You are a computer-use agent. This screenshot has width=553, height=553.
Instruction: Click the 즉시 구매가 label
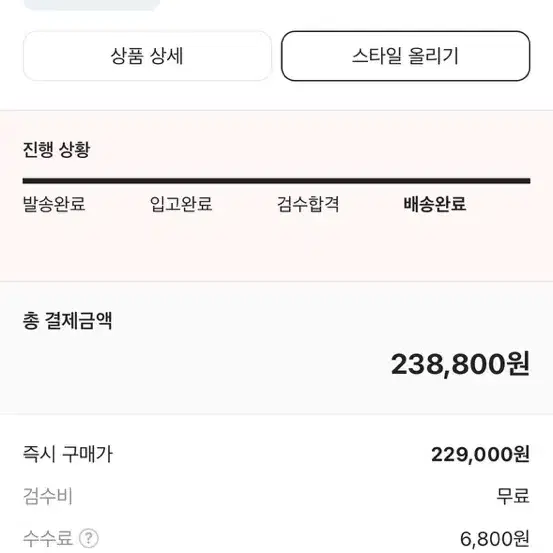coord(68,454)
